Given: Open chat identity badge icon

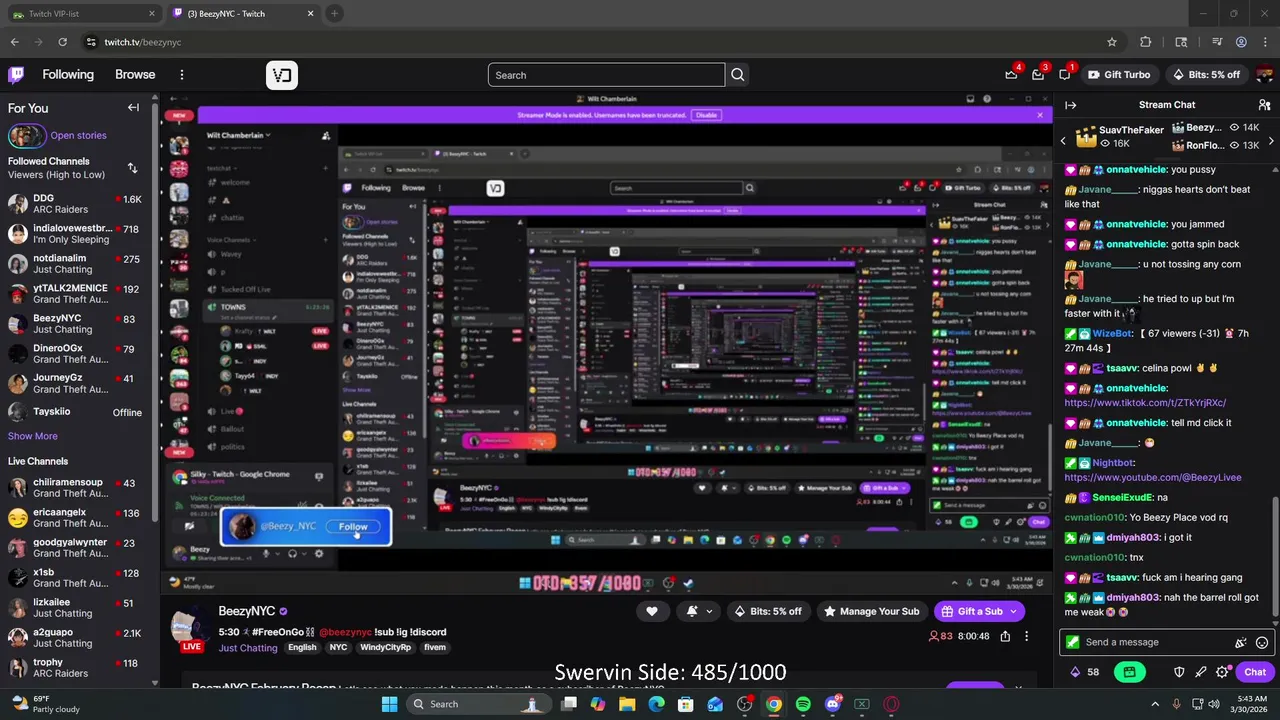Looking at the screenshot, I should [1073, 642].
